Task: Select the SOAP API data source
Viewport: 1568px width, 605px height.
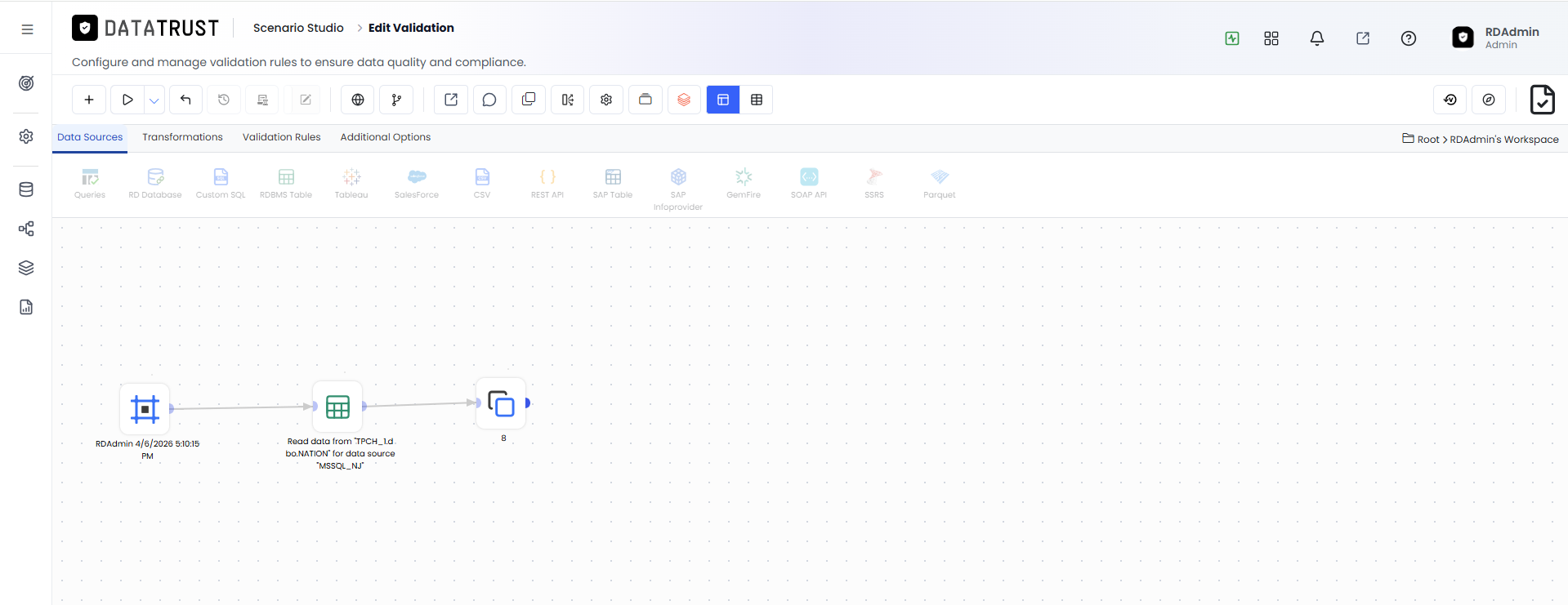Action: [x=809, y=184]
